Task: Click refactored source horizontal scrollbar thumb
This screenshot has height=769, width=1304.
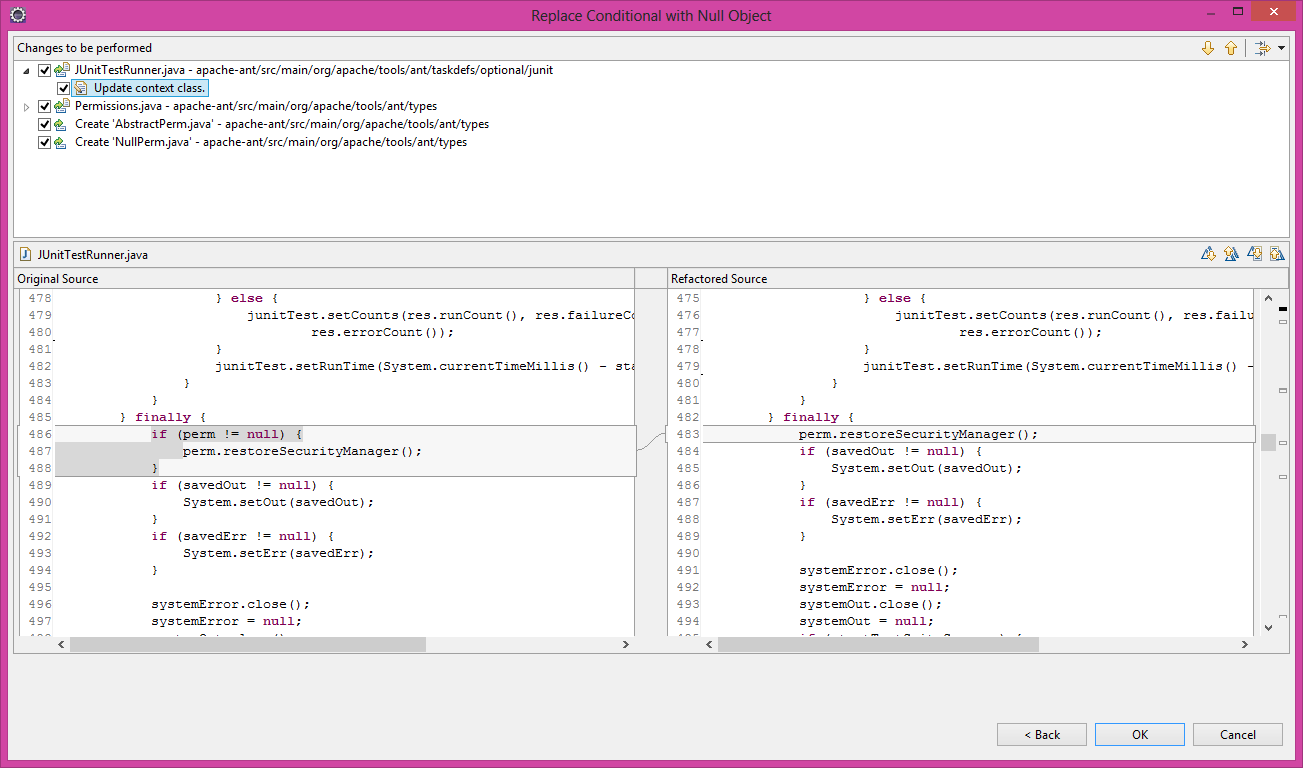Action: 878,645
